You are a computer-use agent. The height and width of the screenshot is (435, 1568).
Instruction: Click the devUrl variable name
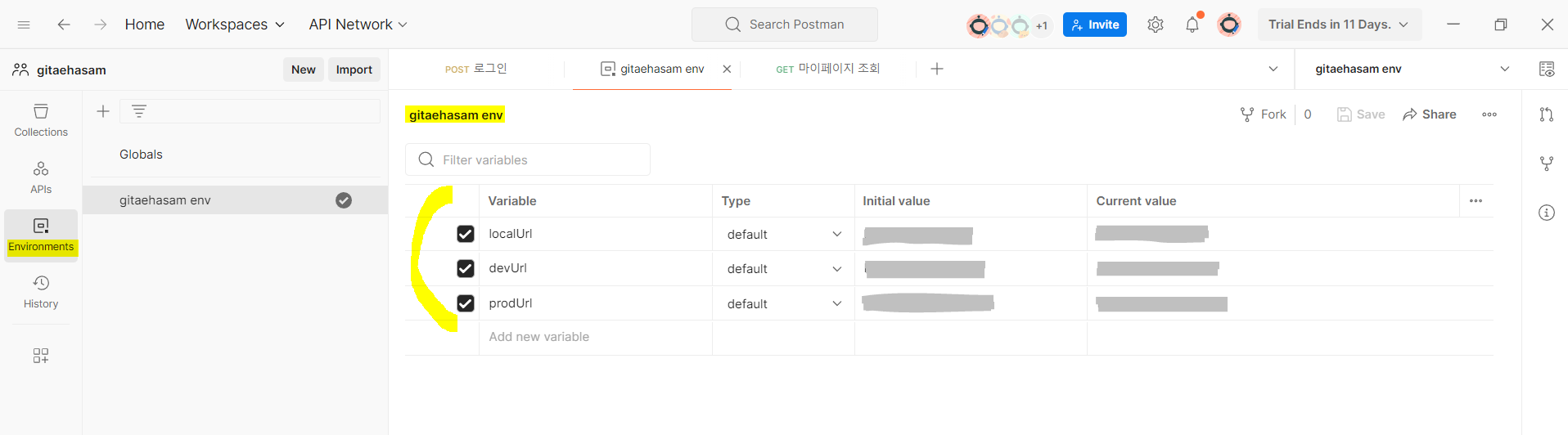tap(507, 268)
